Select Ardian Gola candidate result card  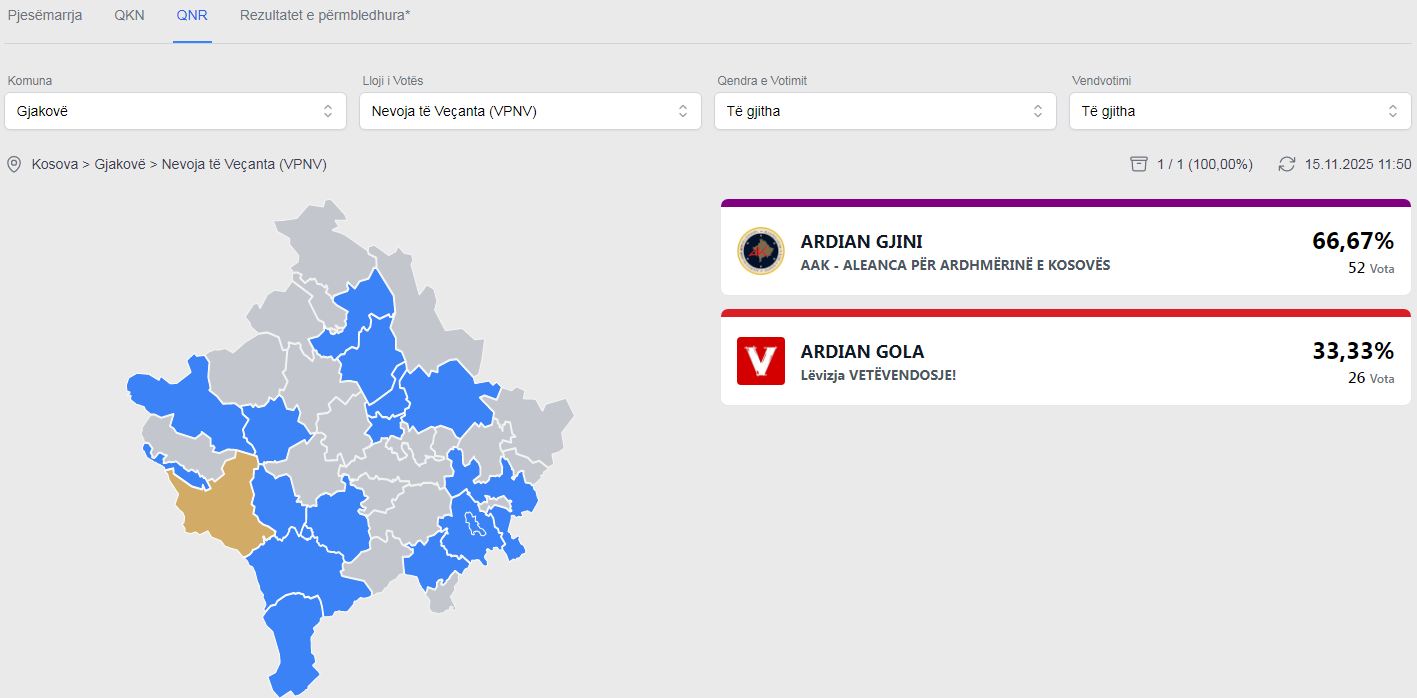(1065, 361)
